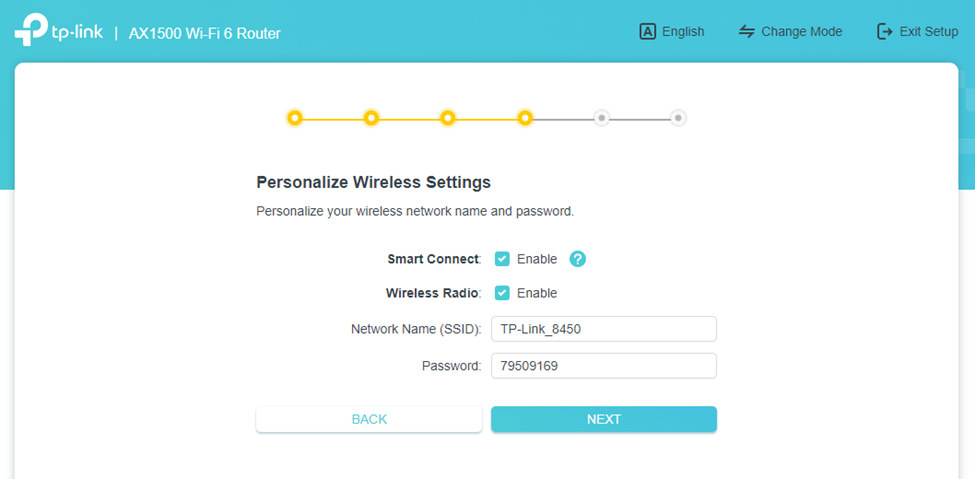The image size is (975, 479).
Task: Click the fourth current progress step dot
Action: [525, 118]
